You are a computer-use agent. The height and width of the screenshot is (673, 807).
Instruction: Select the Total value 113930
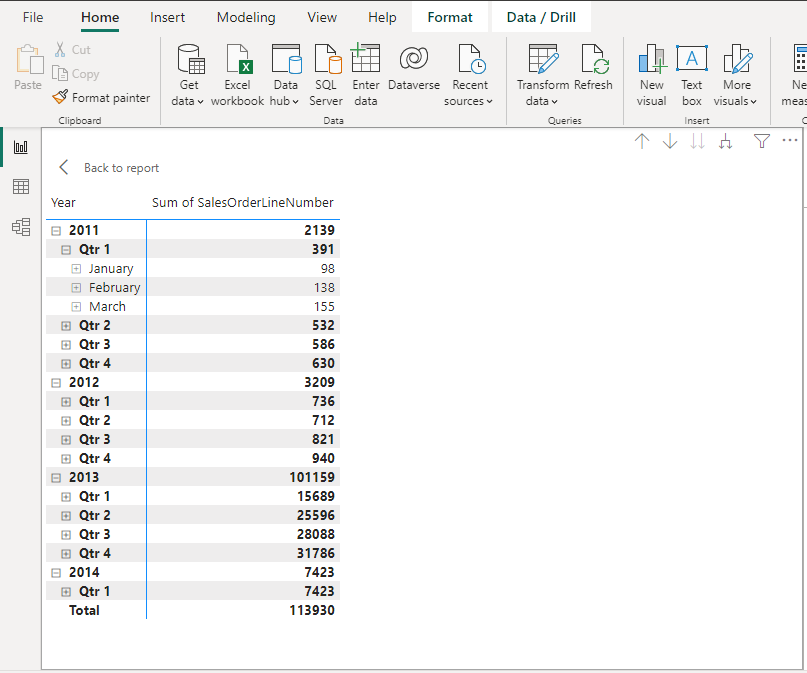(312, 610)
